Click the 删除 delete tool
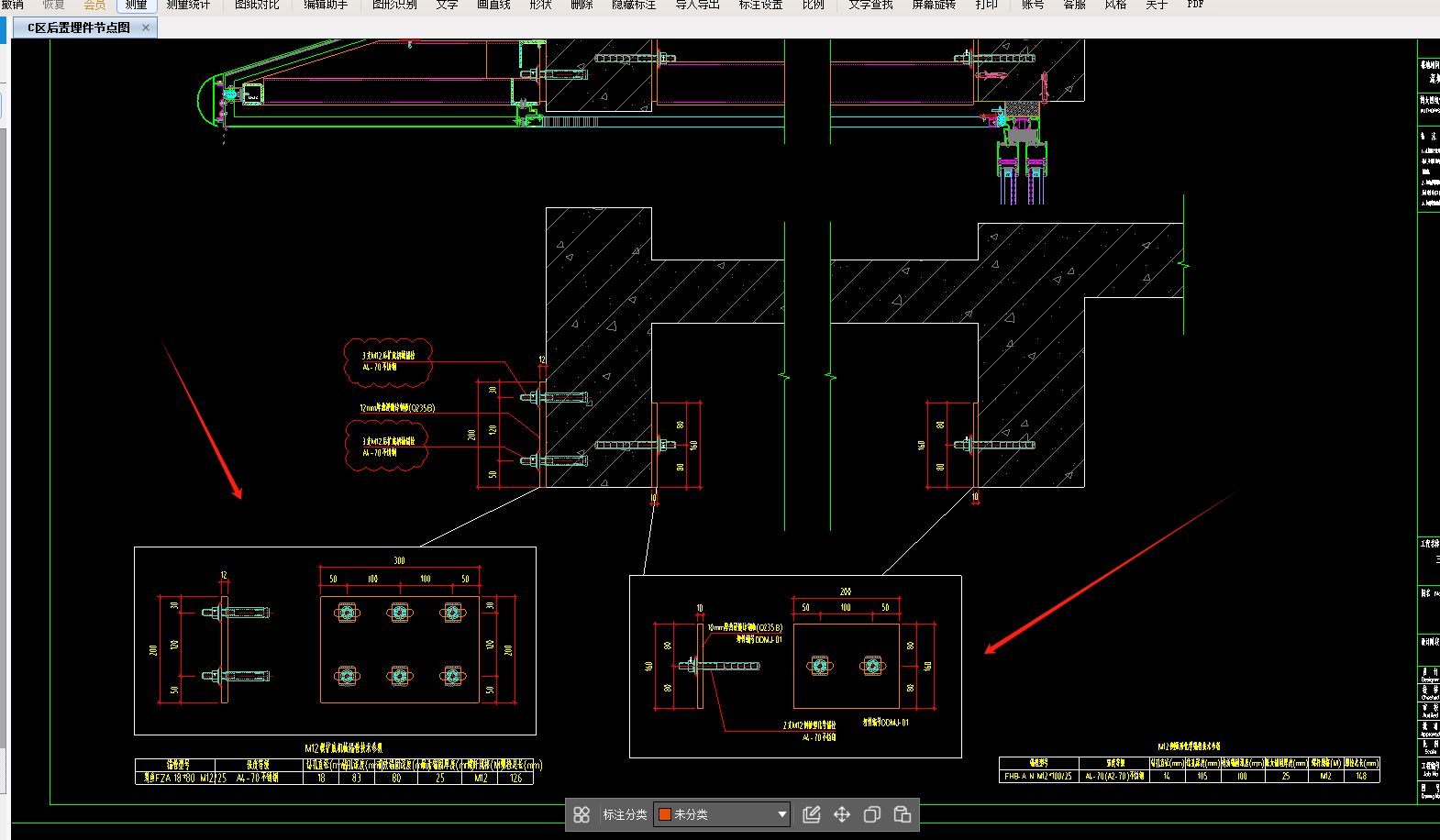Image resolution: width=1440 pixels, height=840 pixels. pyautogui.click(x=582, y=5)
